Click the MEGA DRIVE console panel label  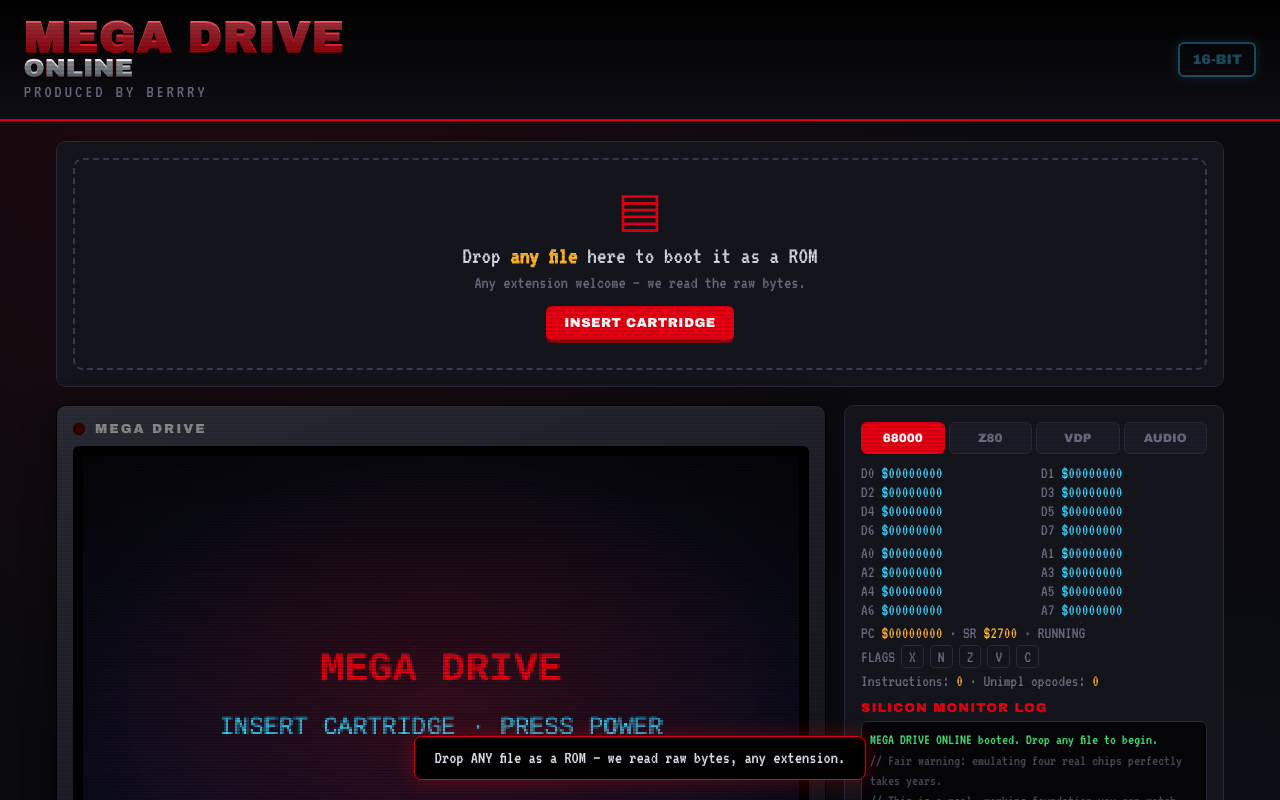151,429
